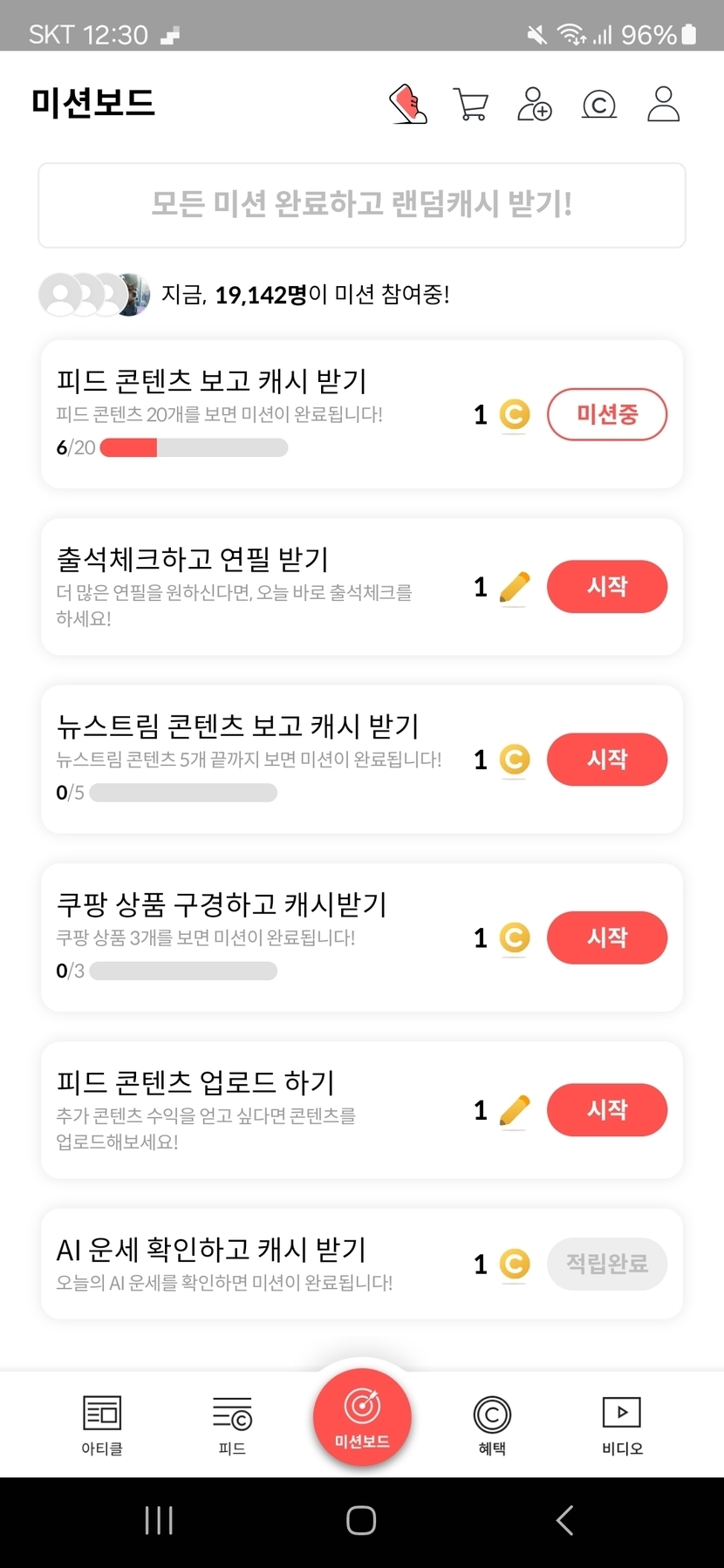Tap the invite friend icon

pyautogui.click(x=535, y=105)
